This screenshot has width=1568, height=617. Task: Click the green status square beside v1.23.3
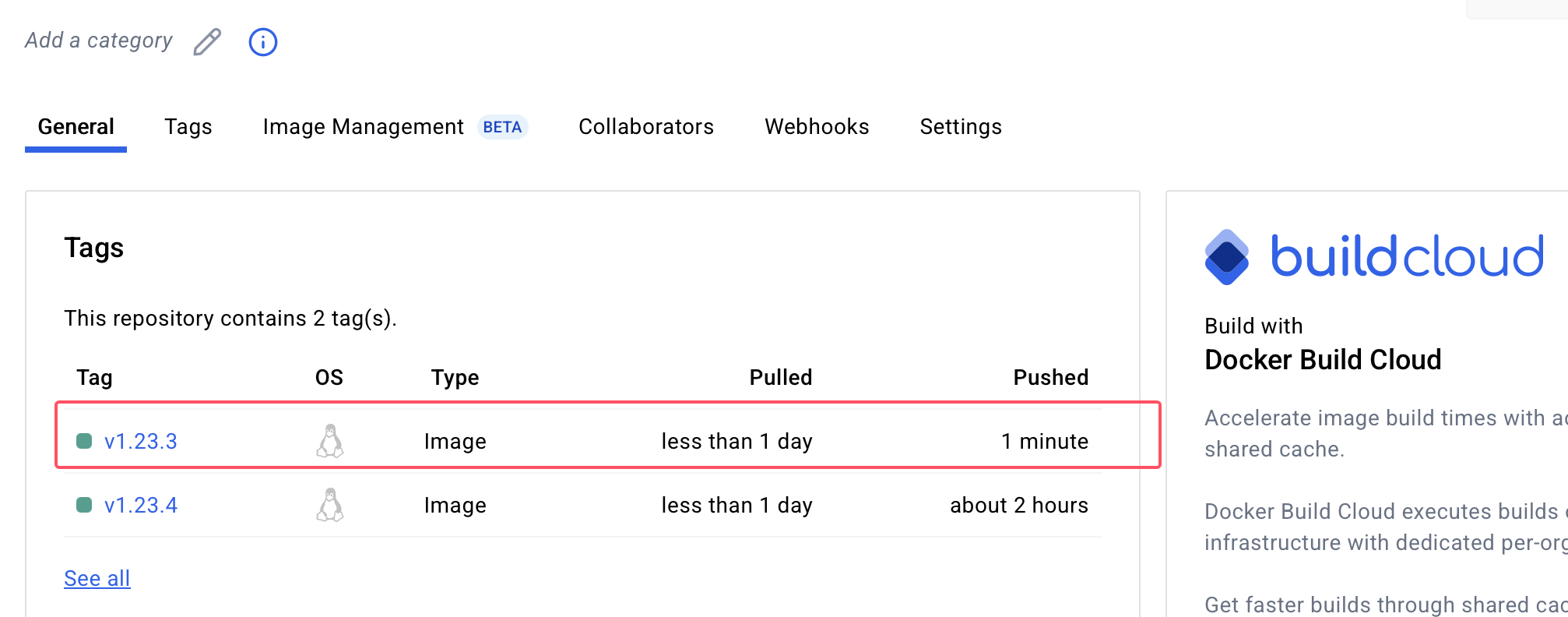click(84, 441)
